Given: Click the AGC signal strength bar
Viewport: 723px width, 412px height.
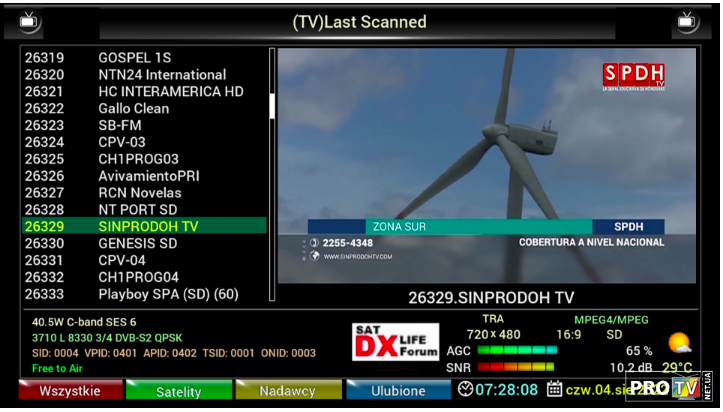Looking at the screenshot, I should click(x=516, y=350).
